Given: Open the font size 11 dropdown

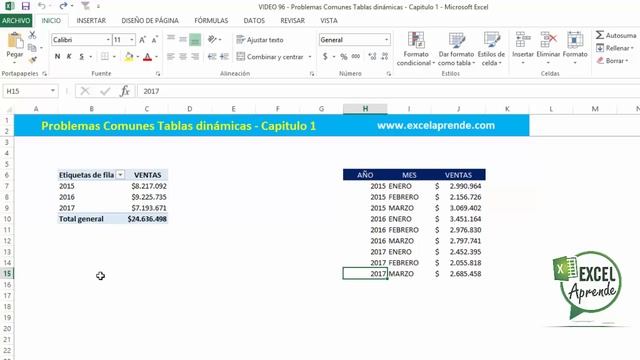Looking at the screenshot, I should [131, 40].
